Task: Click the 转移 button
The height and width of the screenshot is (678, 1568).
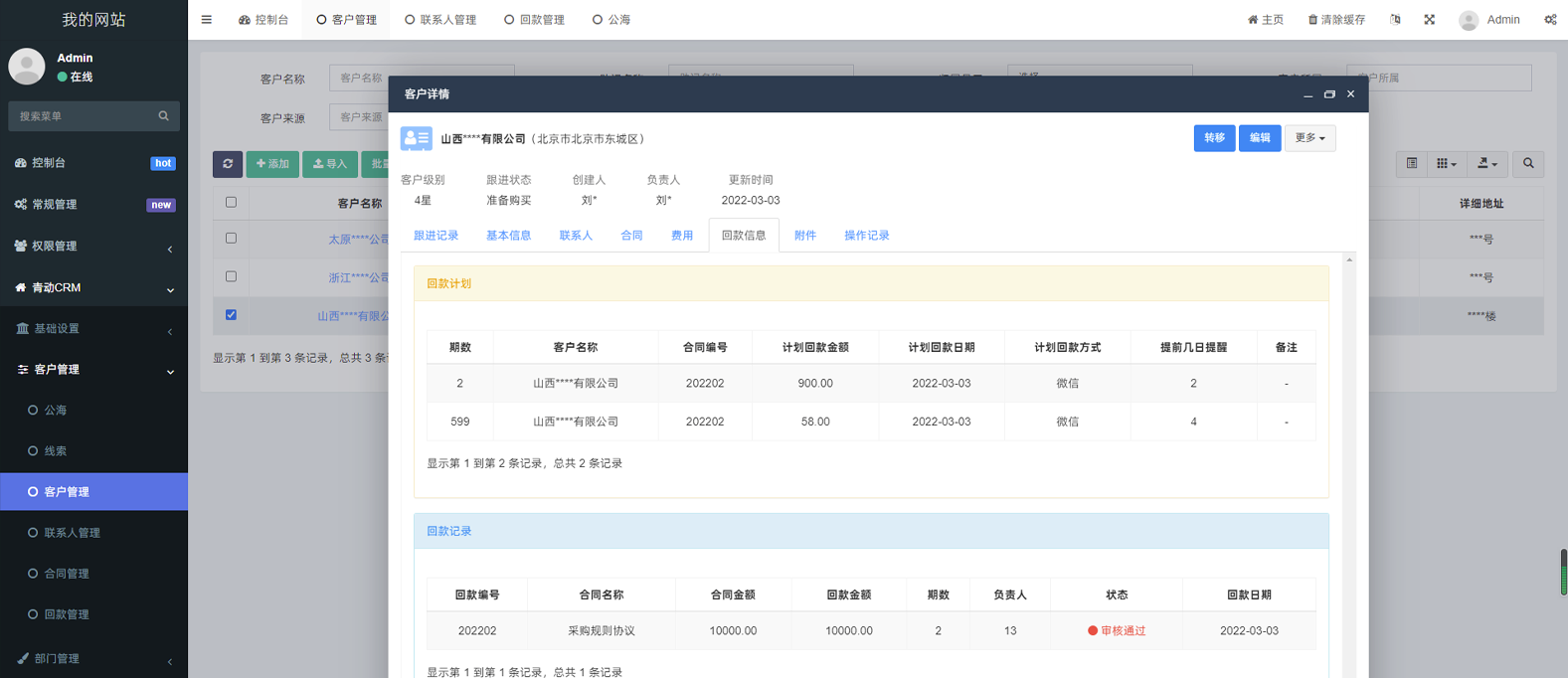Action: pos(1214,138)
